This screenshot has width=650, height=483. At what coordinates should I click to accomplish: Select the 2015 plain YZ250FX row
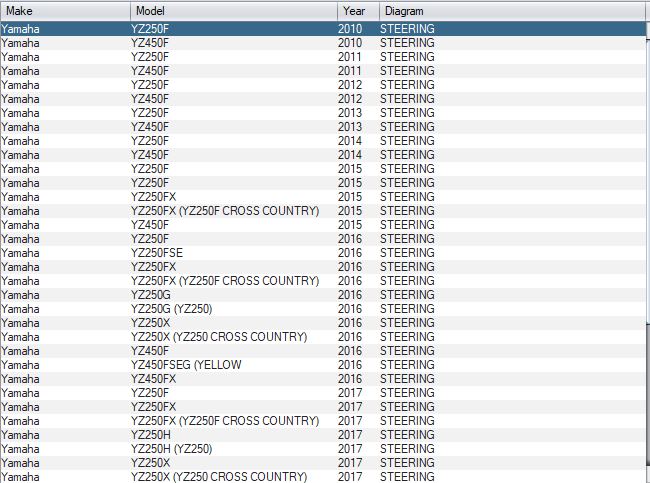pos(323,197)
